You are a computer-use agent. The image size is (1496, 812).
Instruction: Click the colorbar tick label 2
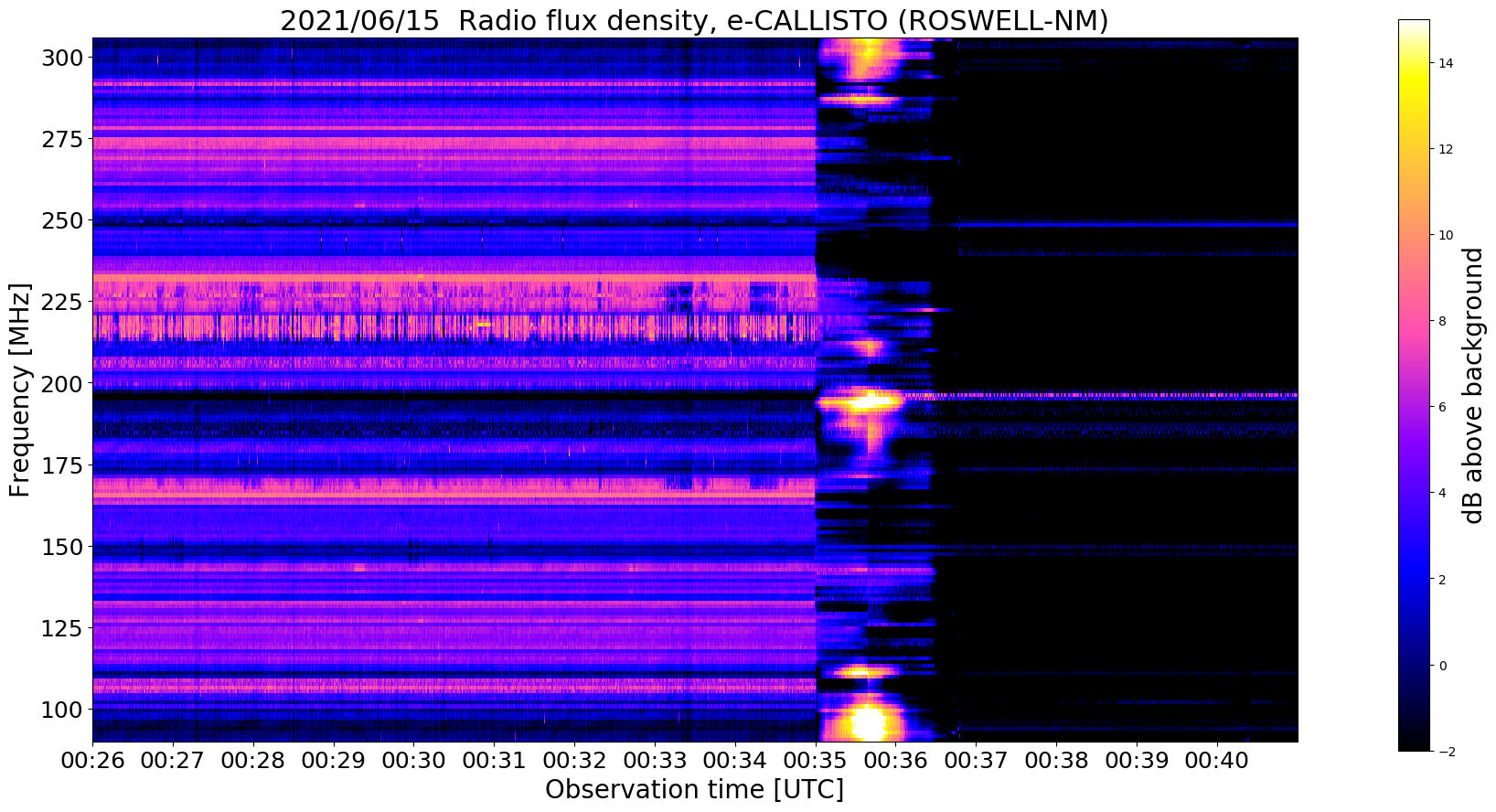1443,580
